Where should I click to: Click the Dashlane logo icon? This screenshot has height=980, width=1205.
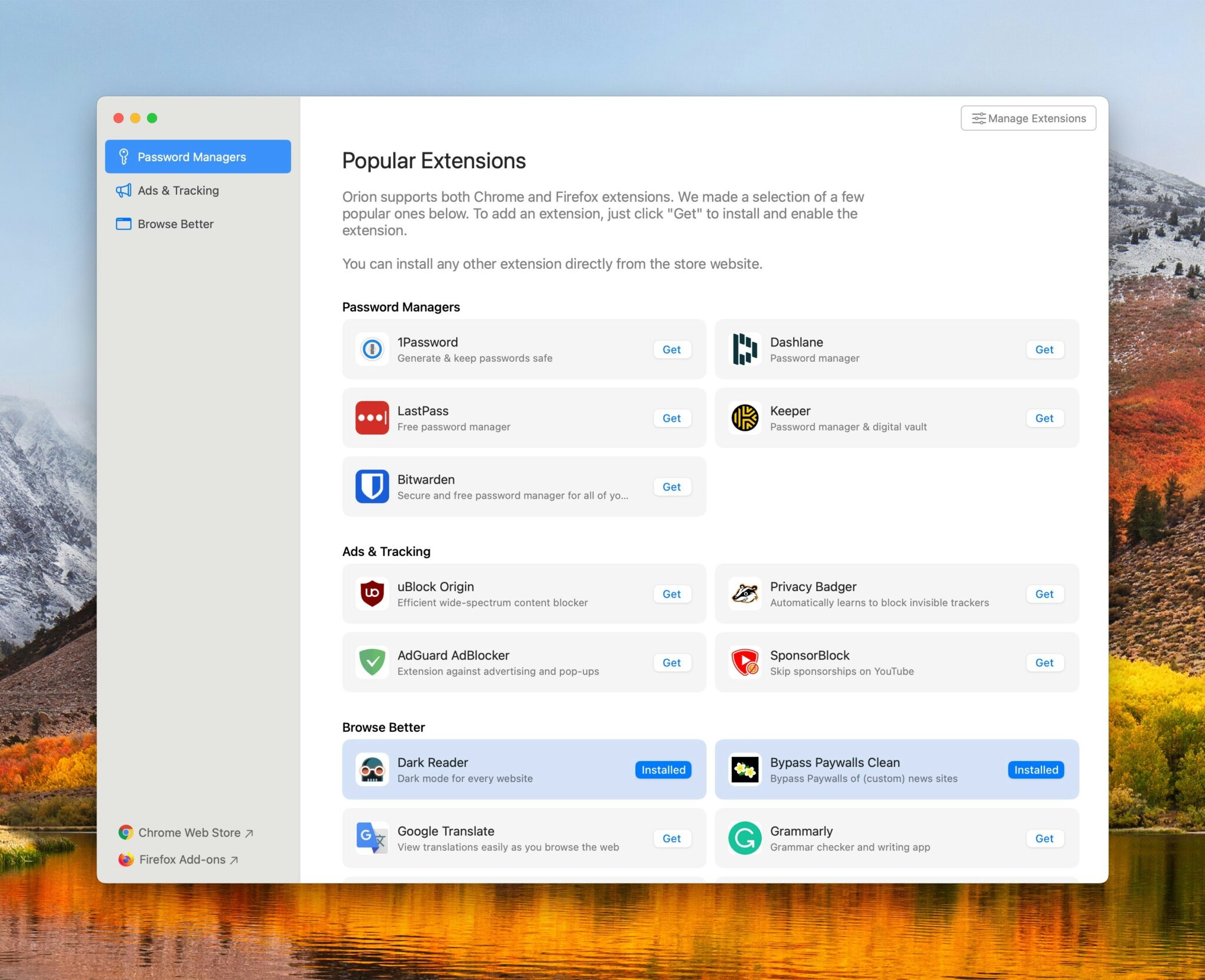pos(744,349)
